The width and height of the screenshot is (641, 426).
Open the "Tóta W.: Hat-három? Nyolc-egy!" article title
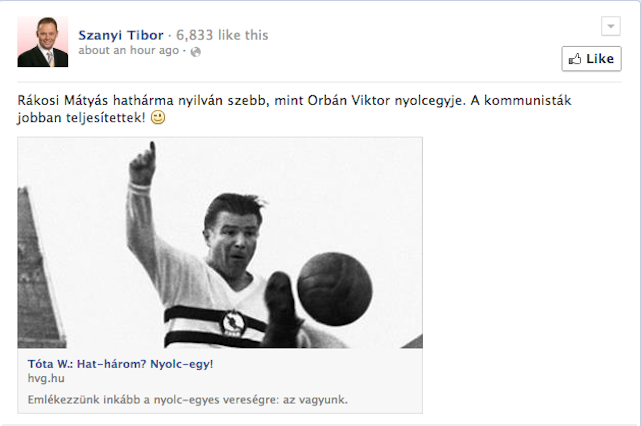120,364
